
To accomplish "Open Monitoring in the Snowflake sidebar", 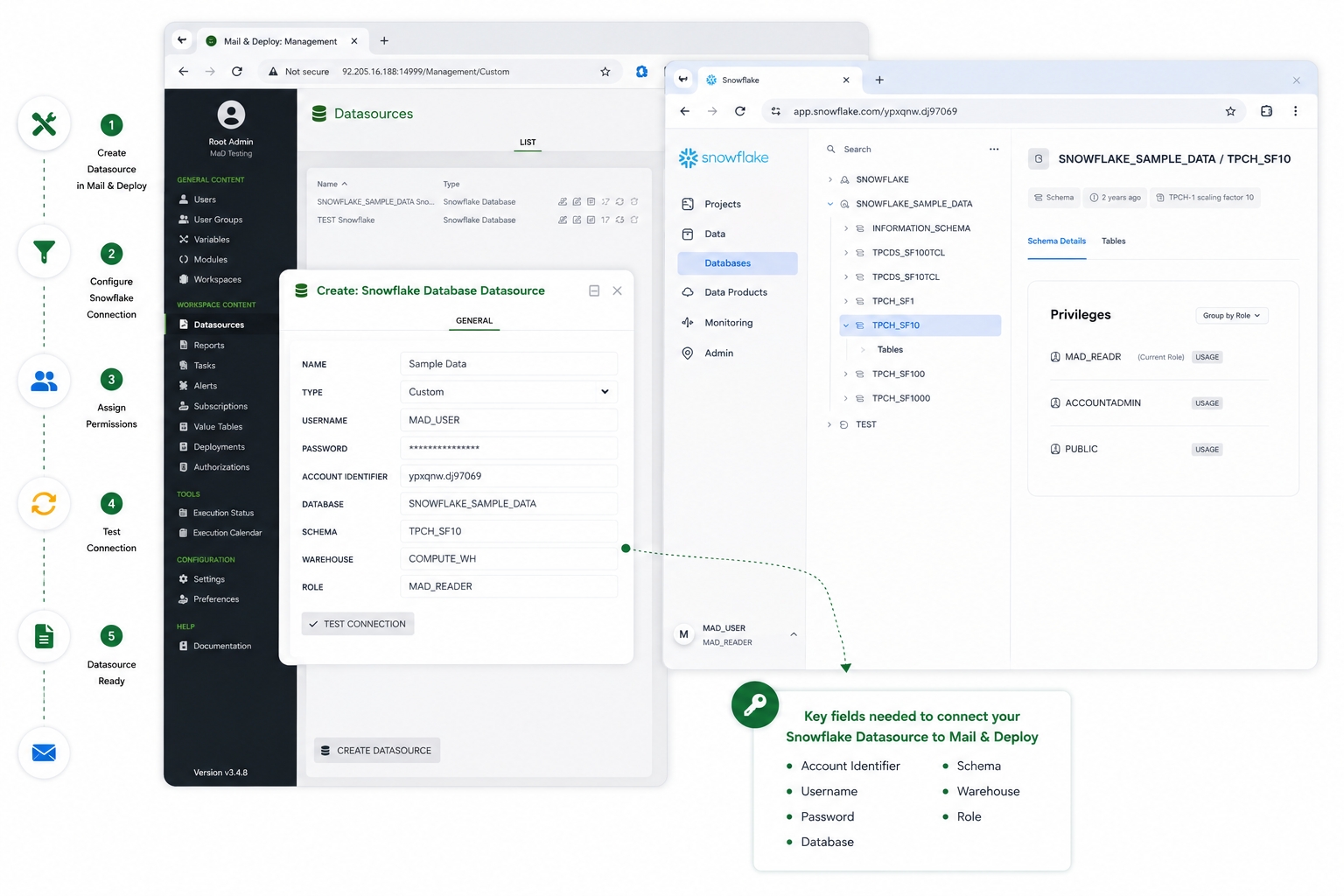I will point(729,323).
